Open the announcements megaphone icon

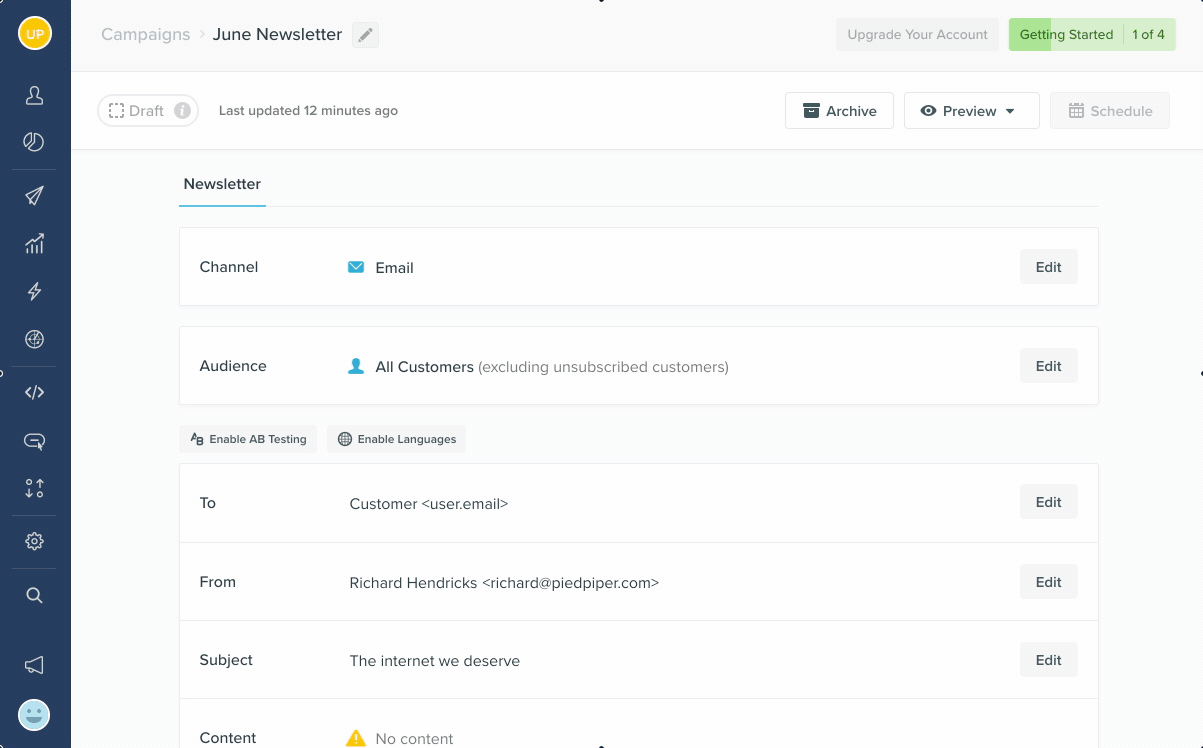coord(33,664)
